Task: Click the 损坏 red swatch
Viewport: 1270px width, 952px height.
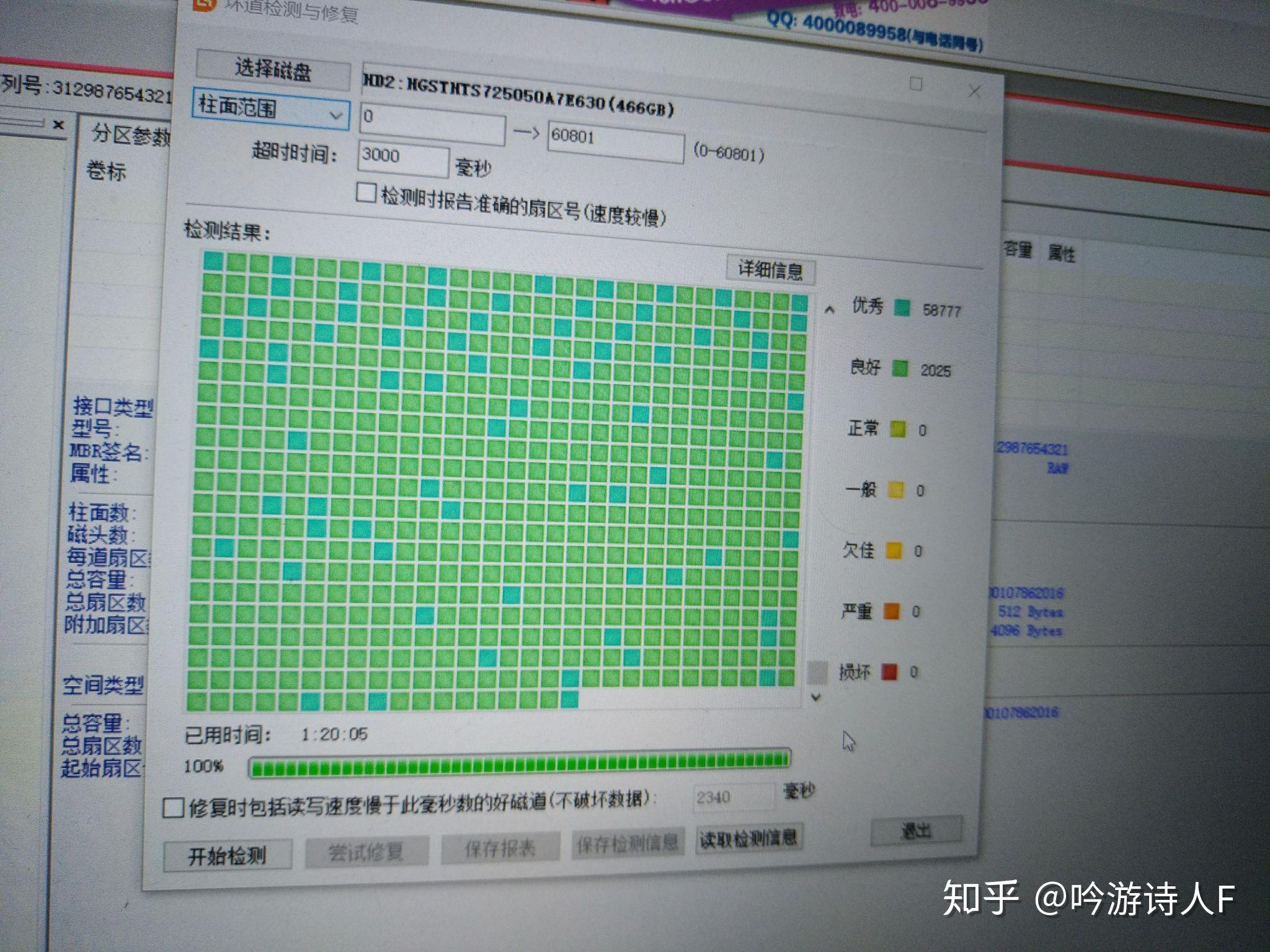Action: (x=889, y=672)
